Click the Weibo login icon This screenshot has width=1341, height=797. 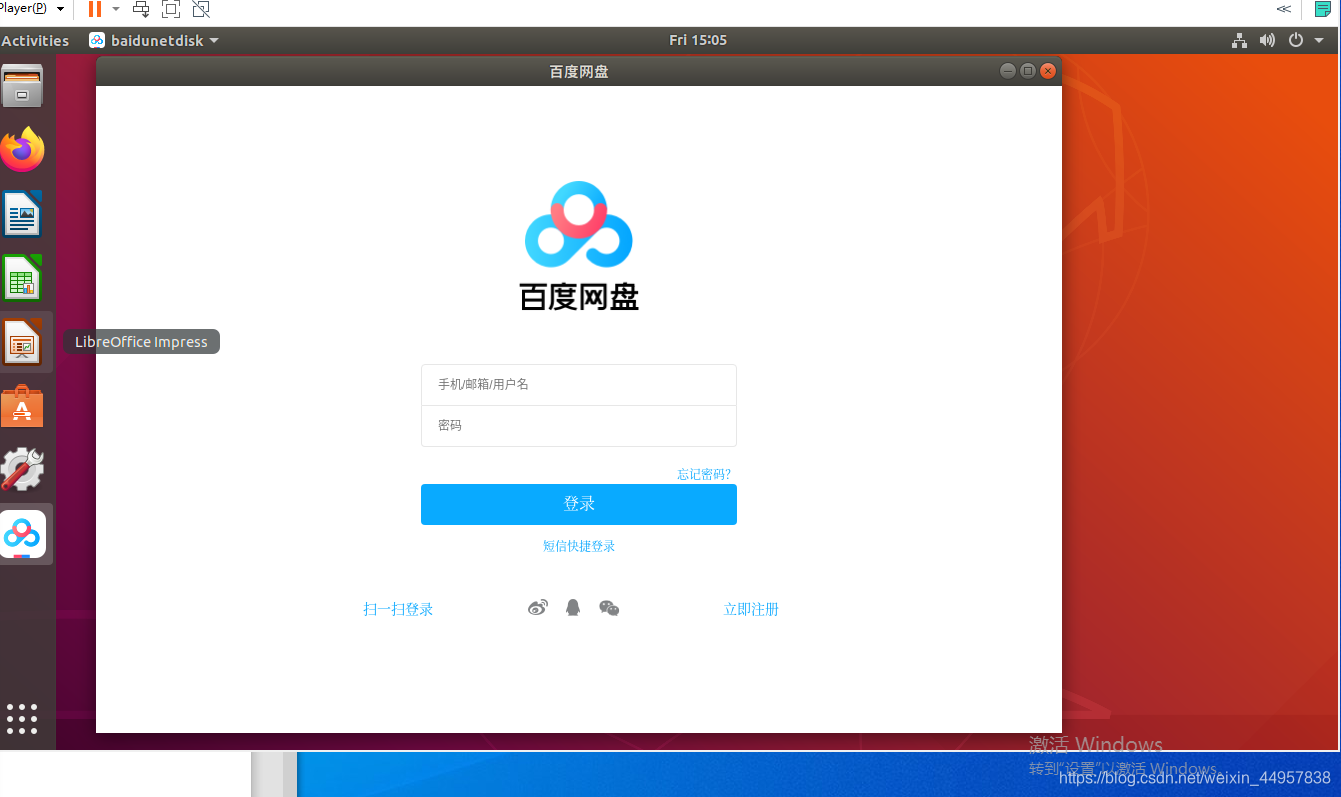click(x=538, y=607)
